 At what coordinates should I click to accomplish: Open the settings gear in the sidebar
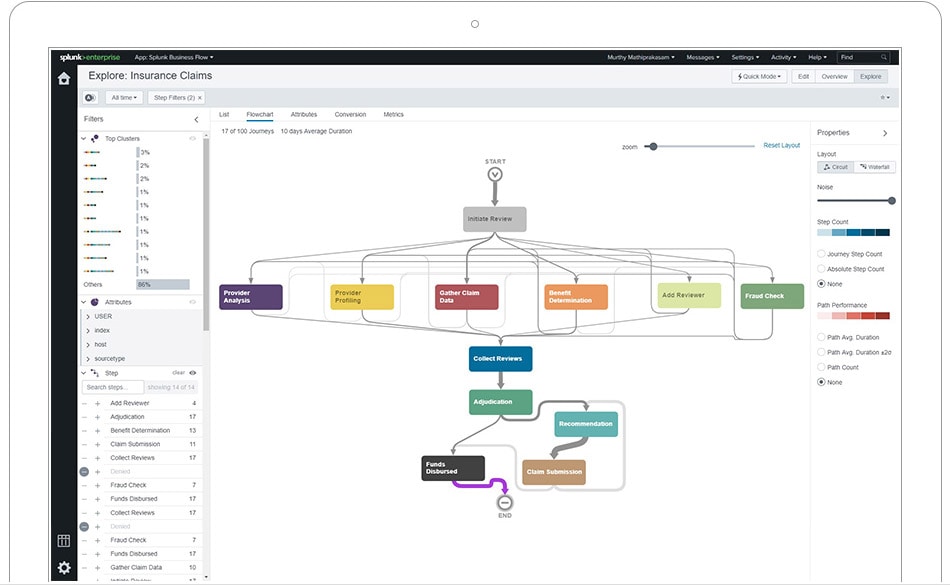point(64,567)
